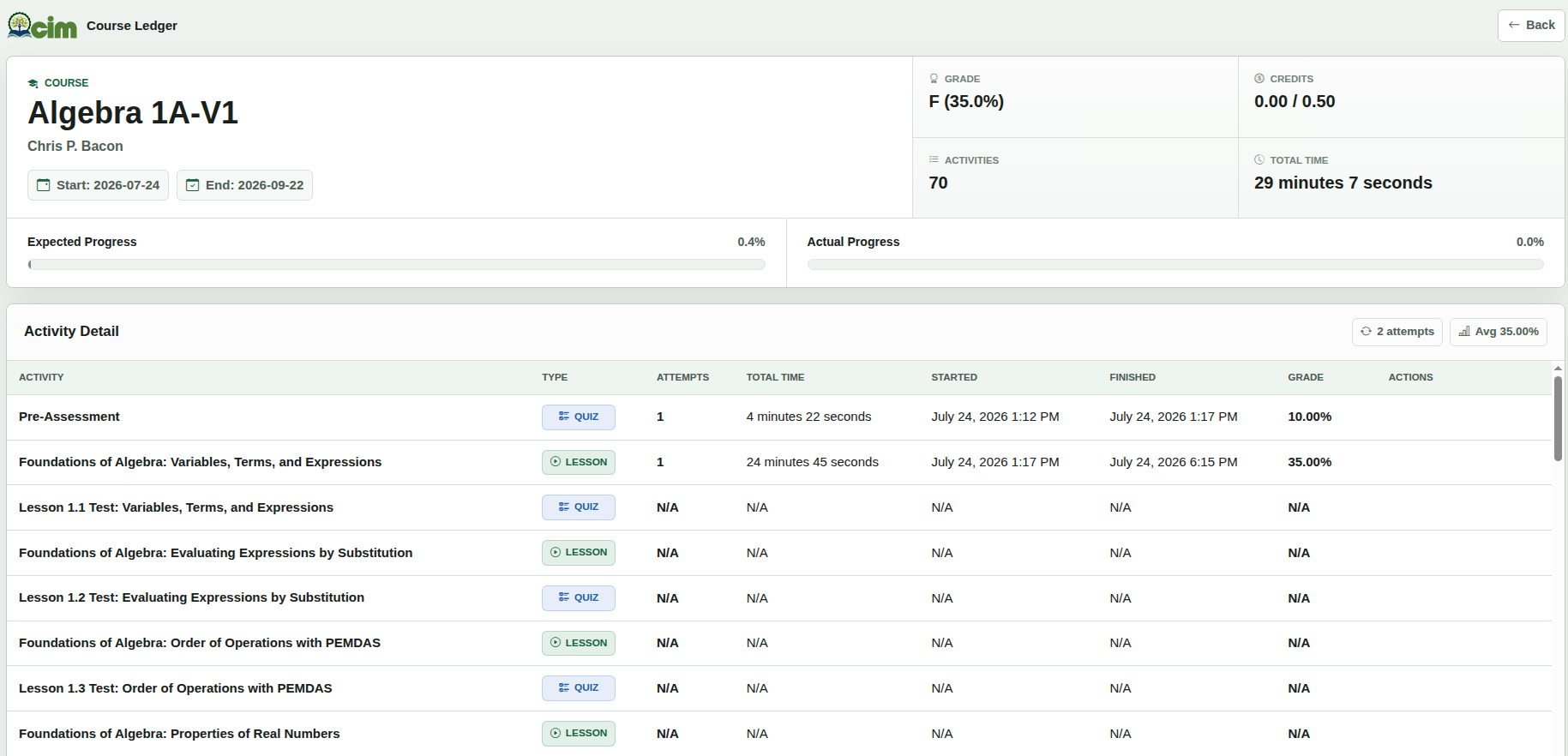
Task: Click the ACTIONS column header
Action: tap(1410, 377)
